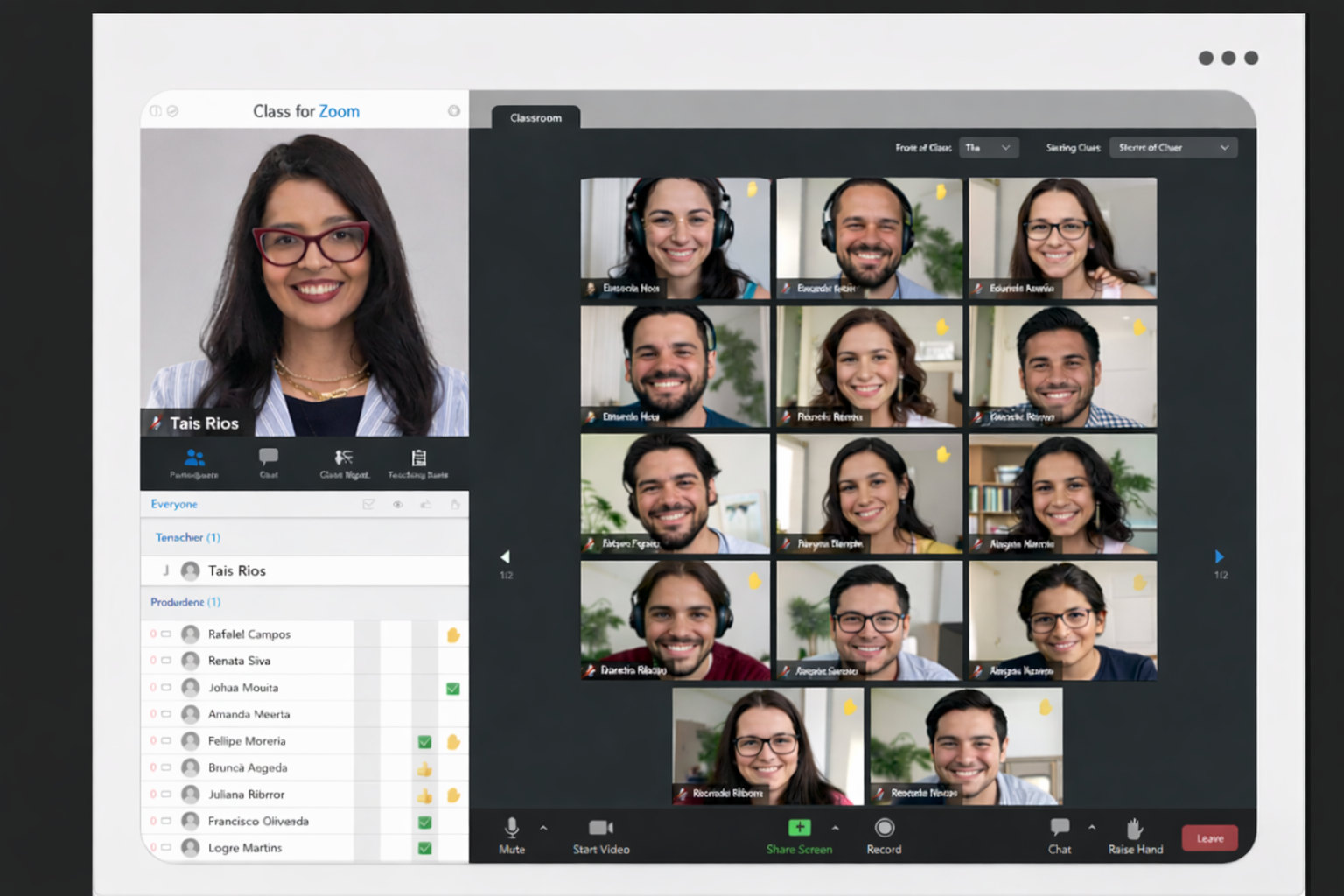Go to the next page of video tiles

[1220, 556]
